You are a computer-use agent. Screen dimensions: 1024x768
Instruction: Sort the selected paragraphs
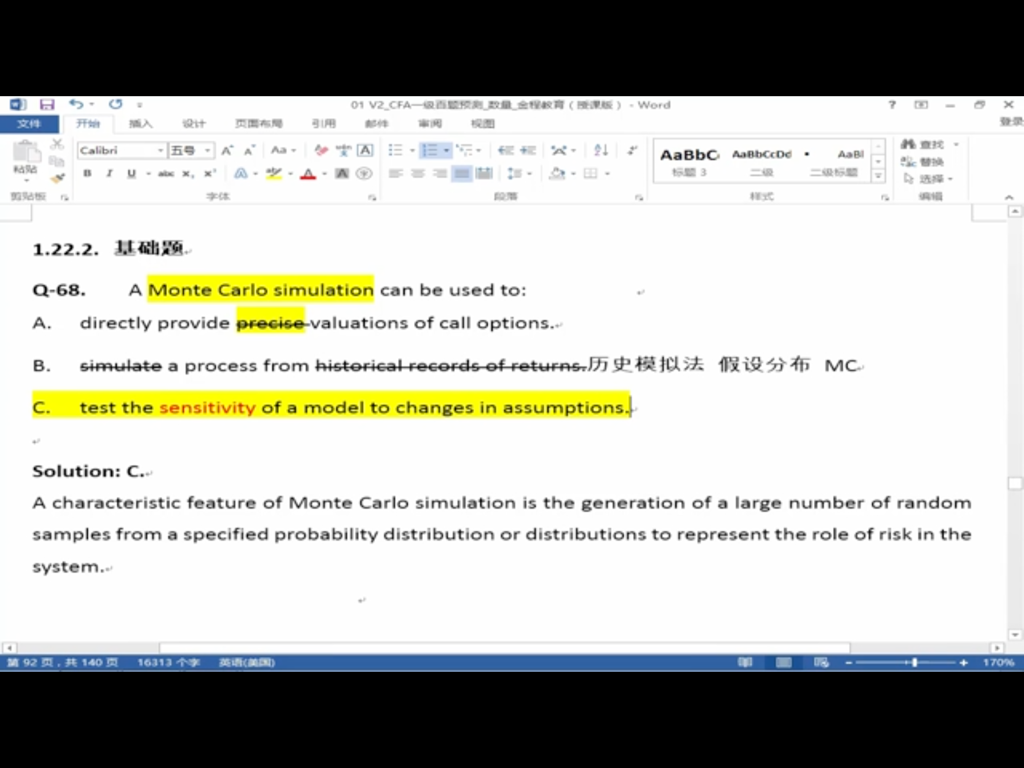point(601,151)
